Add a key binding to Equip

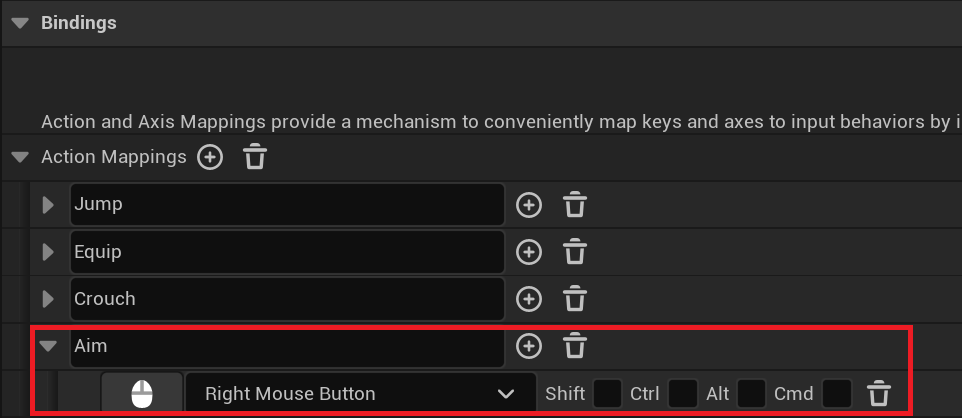point(528,252)
